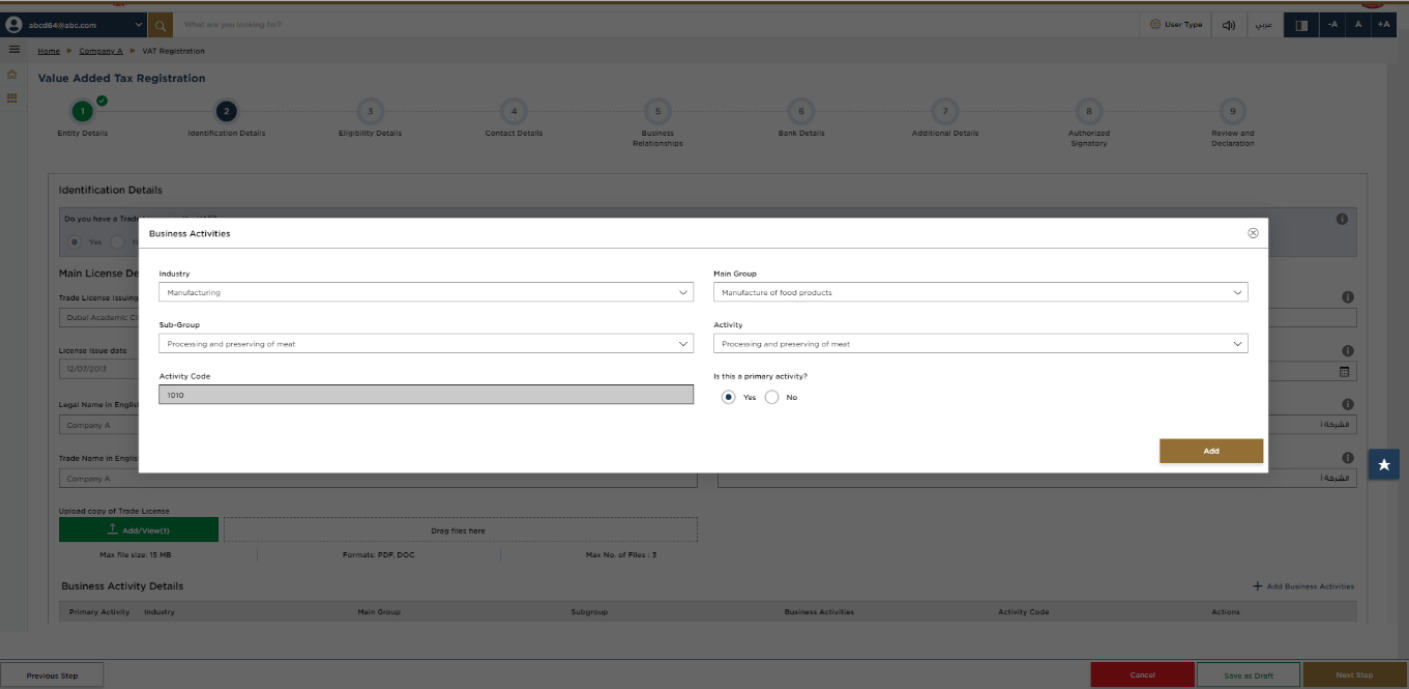Screen dimensions: 1409x689
Task: Reset font size with the plain A button
Action: pos(1358,24)
